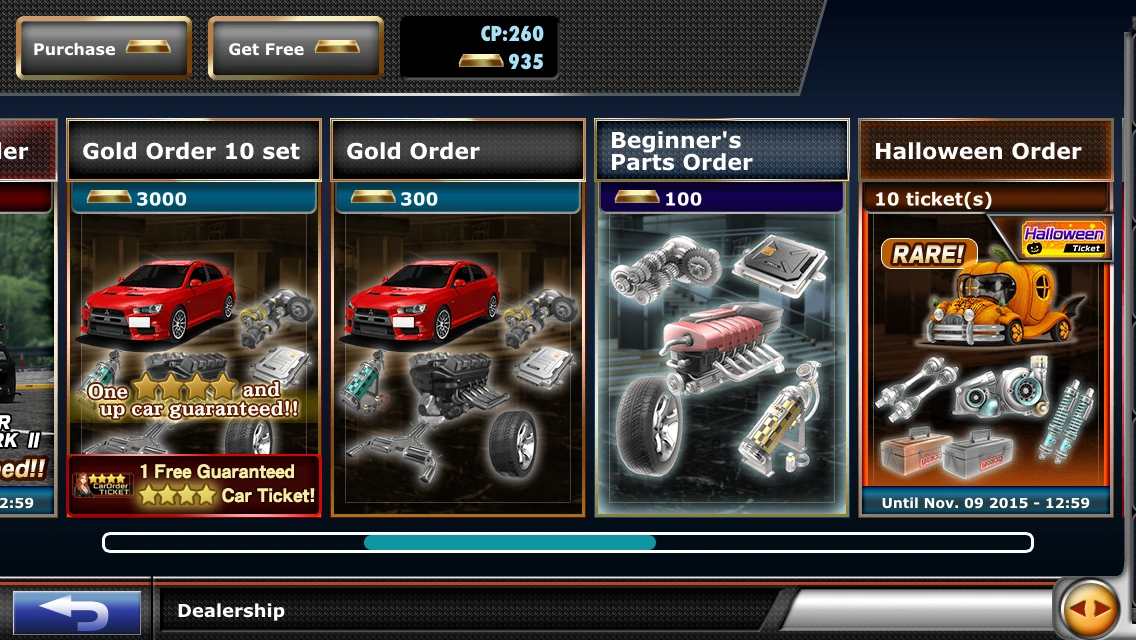
Task: Click the gold bar icon on Get Free button
Action: 337,47
